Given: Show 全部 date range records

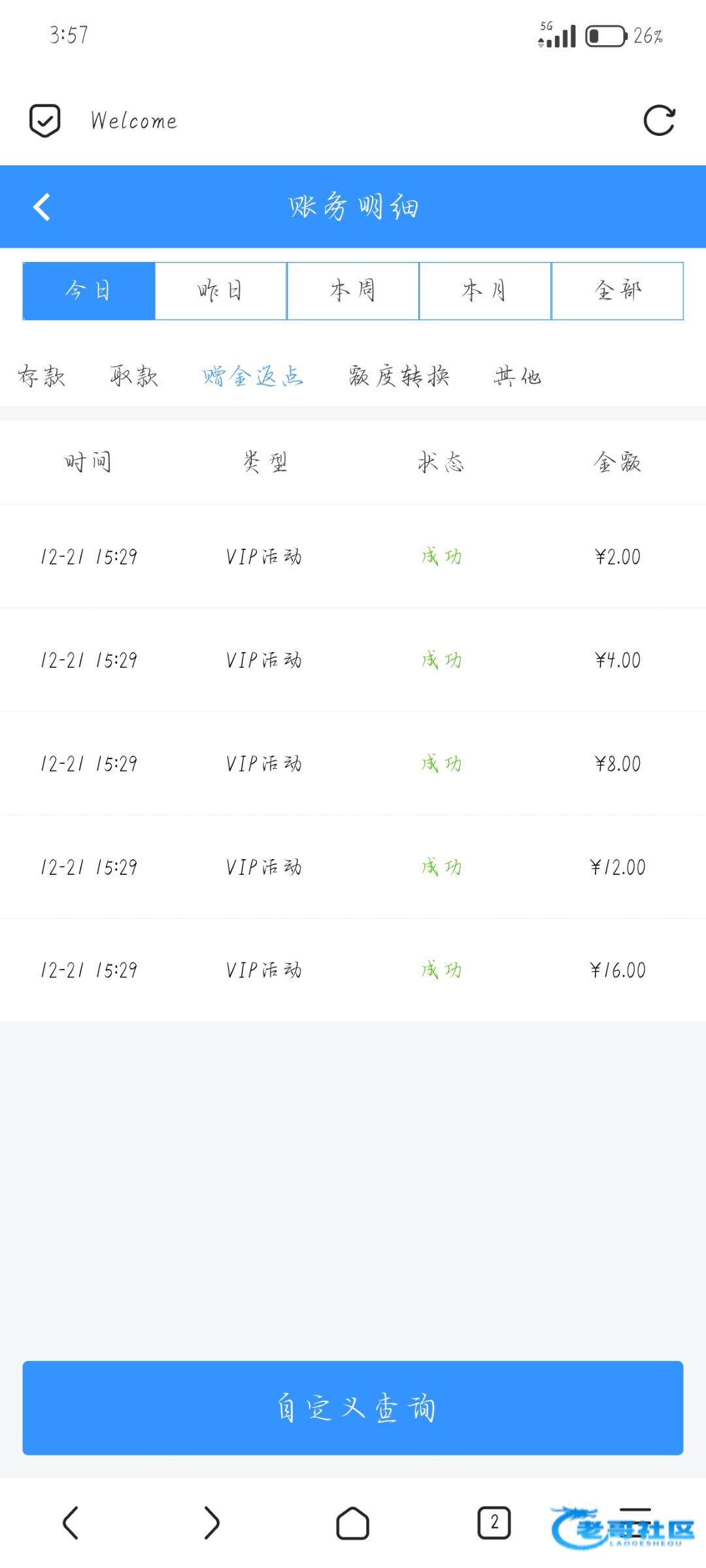Looking at the screenshot, I should [618, 291].
